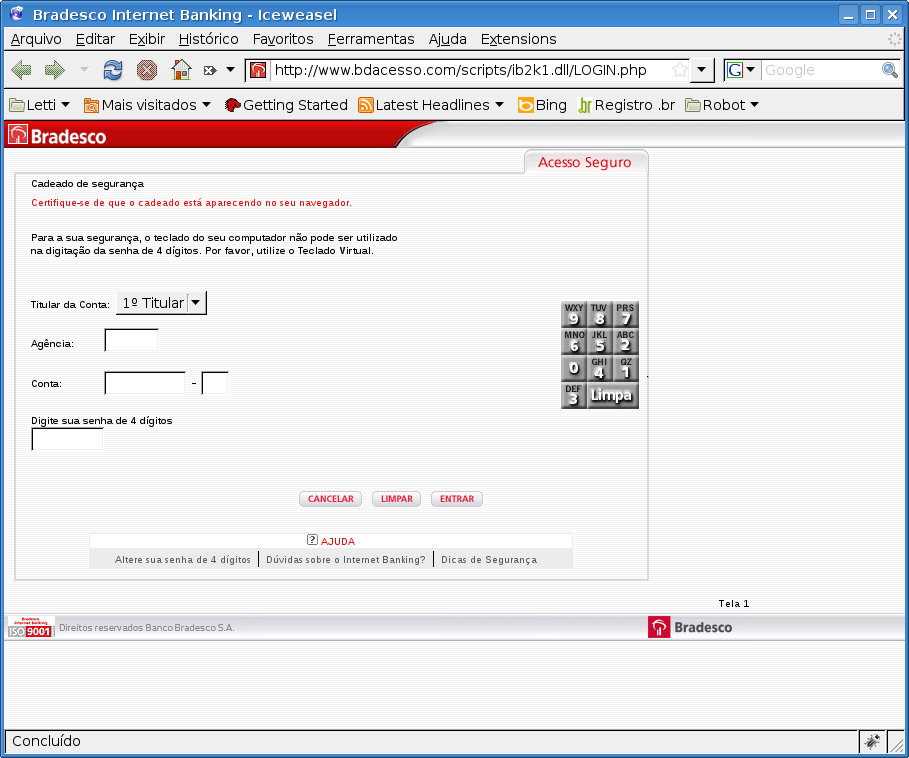Screen dimensions: 909x758
Task: Click the browser Back arrow
Action: [x=21, y=70]
